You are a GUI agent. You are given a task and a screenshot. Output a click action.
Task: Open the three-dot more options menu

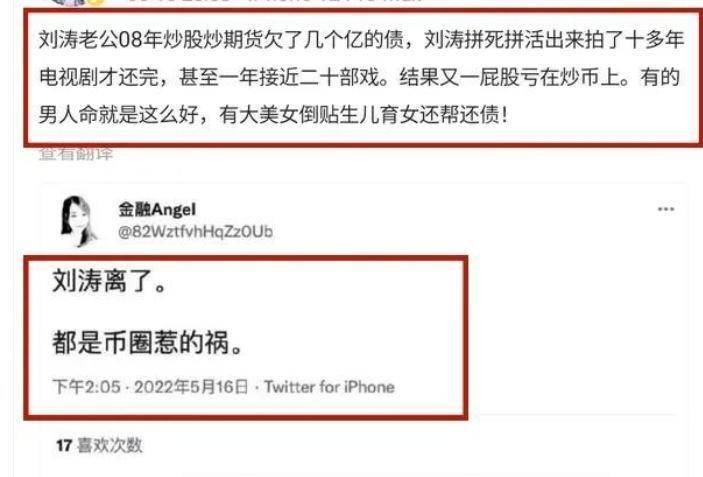[666, 209]
